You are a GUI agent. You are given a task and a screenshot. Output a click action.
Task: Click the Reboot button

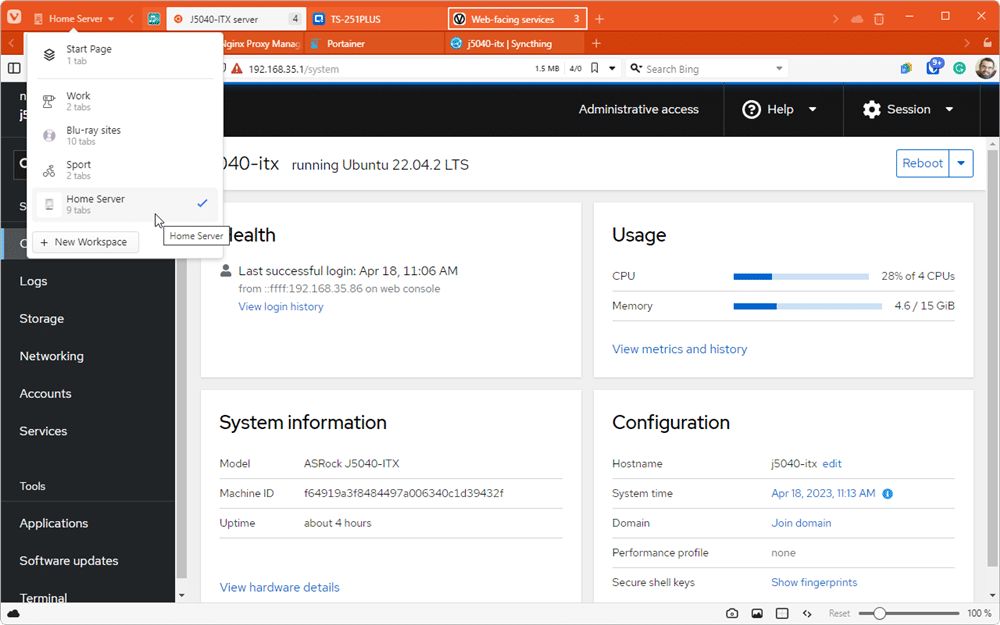coord(921,163)
